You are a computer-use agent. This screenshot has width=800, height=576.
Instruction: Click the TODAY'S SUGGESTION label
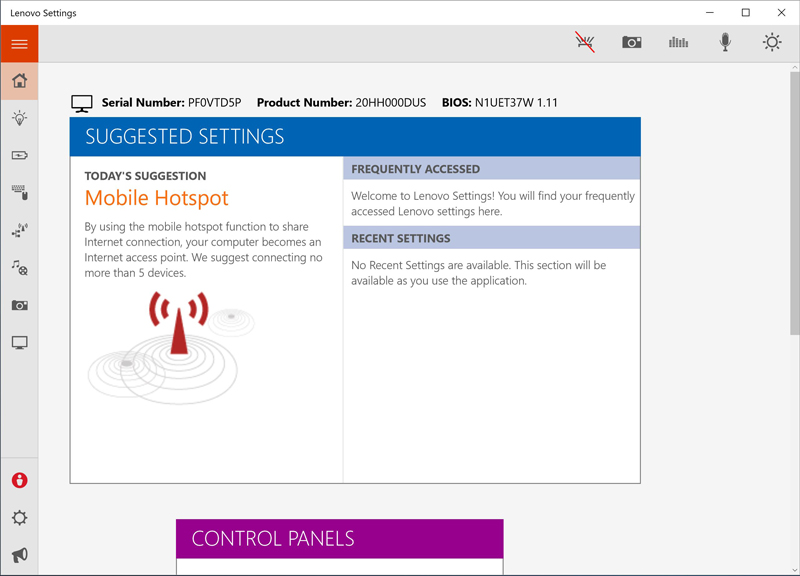click(145, 176)
